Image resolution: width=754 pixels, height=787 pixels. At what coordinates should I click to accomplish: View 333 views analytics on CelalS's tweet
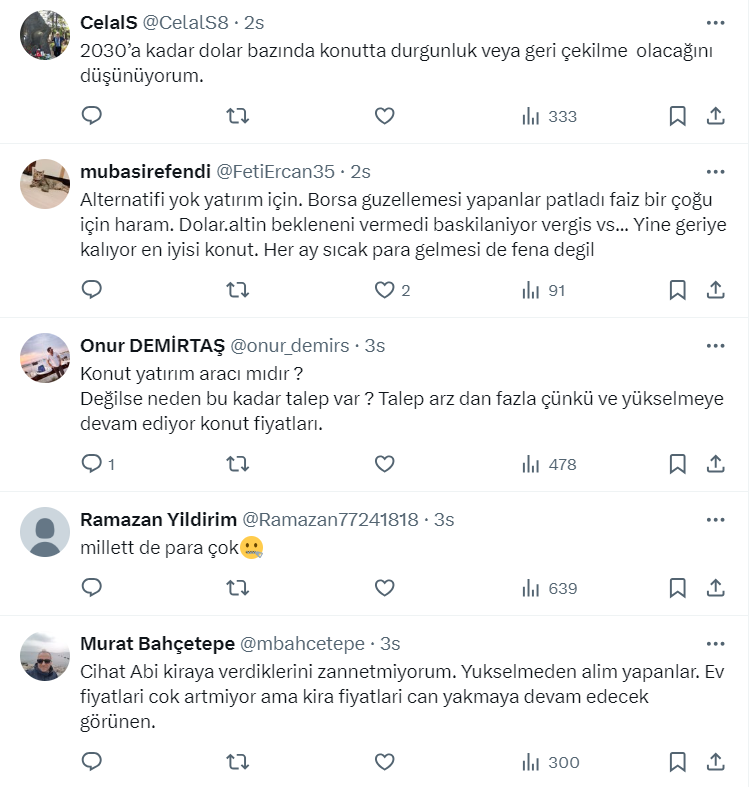(550, 116)
